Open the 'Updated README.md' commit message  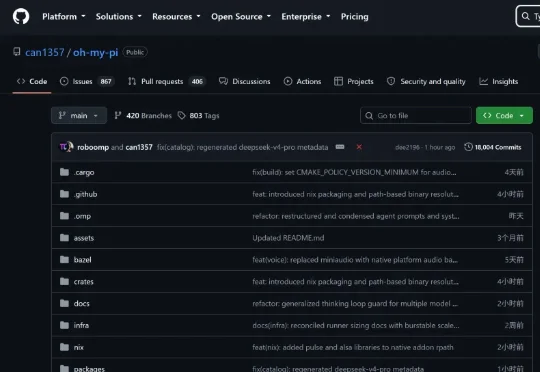click(x=288, y=238)
